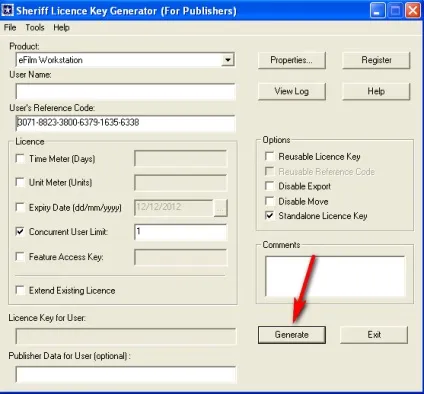Viewport: 424px width, 394px height.
Task: Minimize the Sheriff Licence Key Generator window
Action: pyautogui.click(x=377, y=11)
